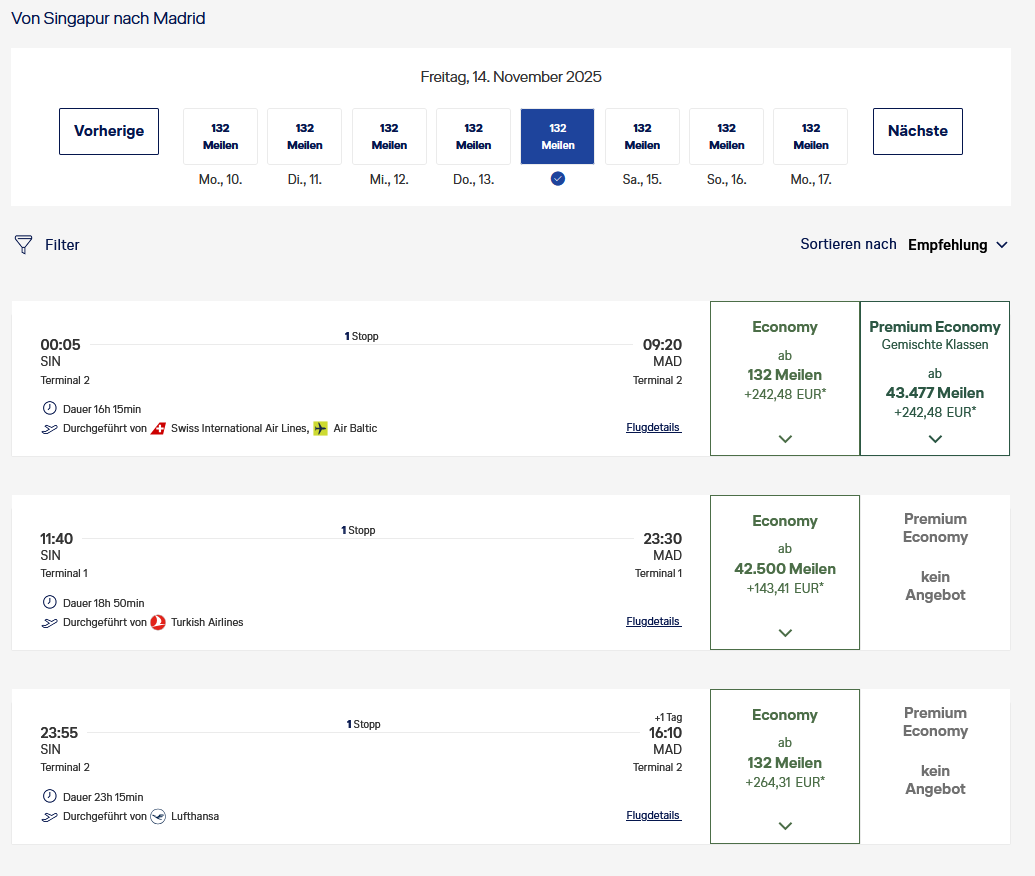1035x876 pixels.
Task: Open the Sortieren nach Empfehlung dropdown
Action: click(957, 245)
